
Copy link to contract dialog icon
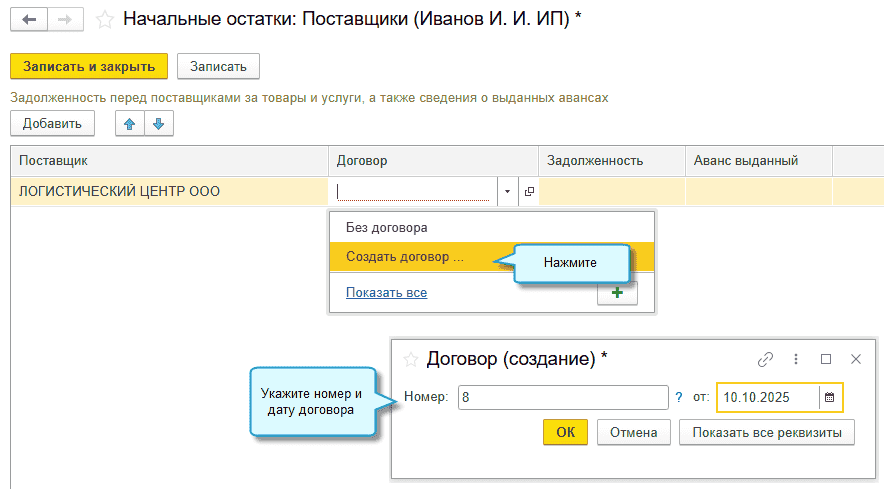point(765,359)
